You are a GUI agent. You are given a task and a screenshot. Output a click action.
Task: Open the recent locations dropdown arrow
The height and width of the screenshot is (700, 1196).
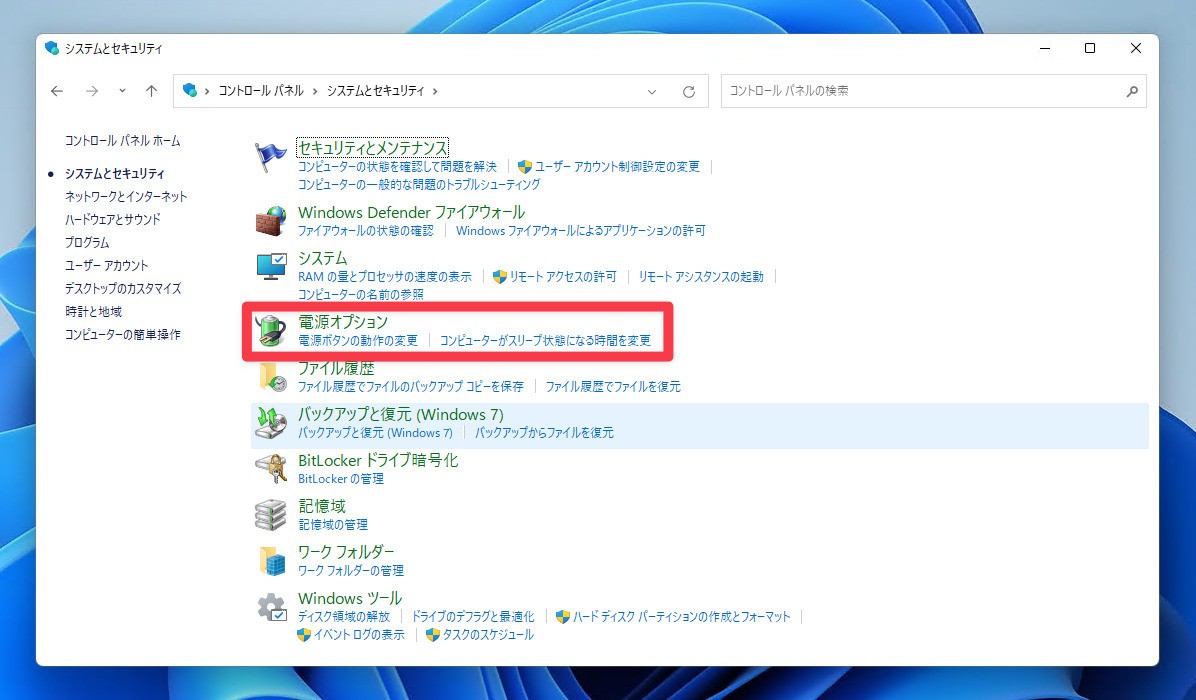click(122, 91)
